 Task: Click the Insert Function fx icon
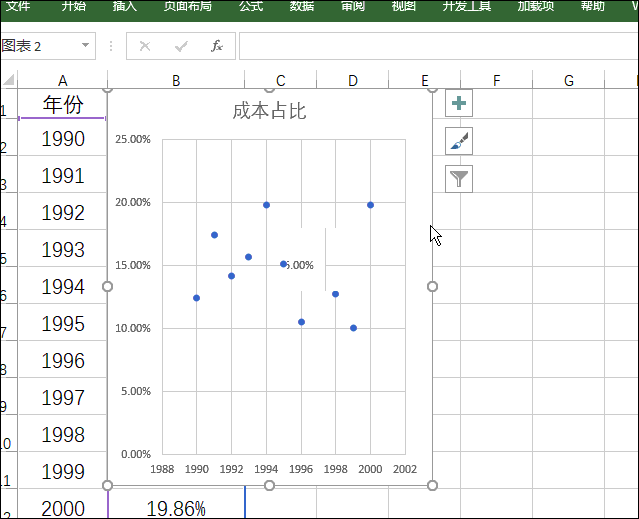[x=217, y=46]
